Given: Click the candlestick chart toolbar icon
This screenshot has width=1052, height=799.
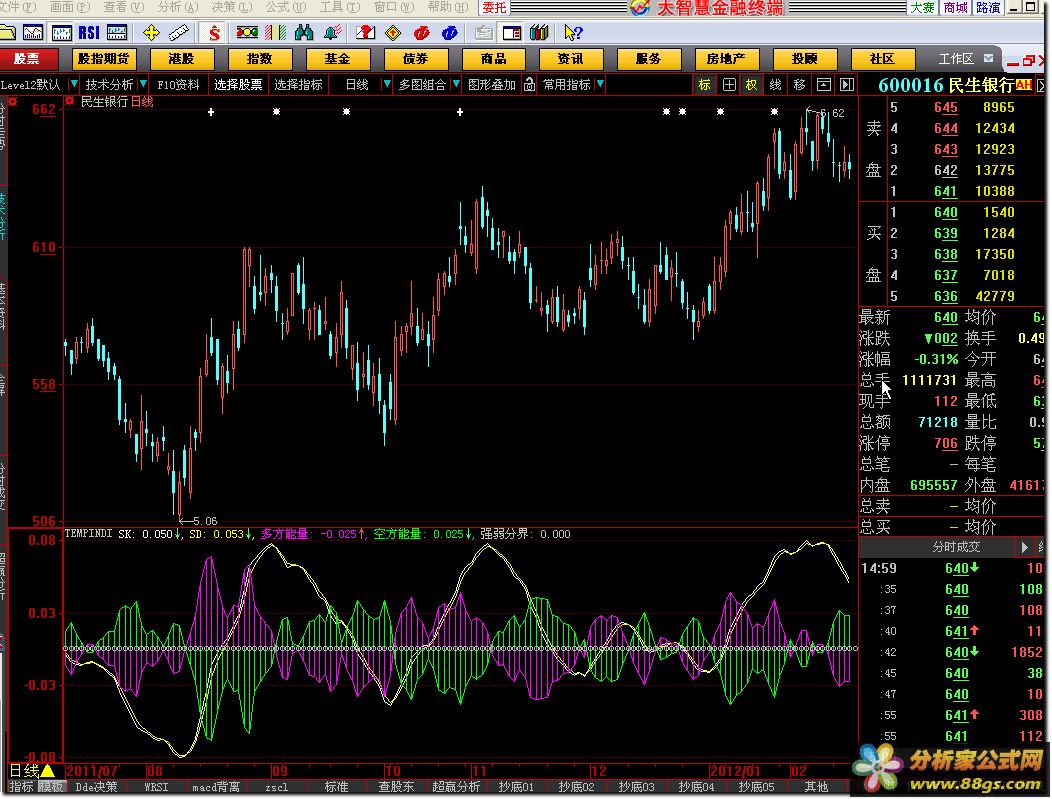Looking at the screenshot, I should point(62,32).
